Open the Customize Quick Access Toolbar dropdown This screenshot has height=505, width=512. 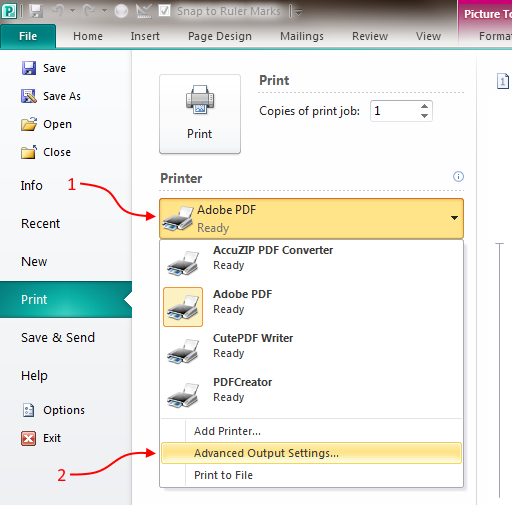click(298, 12)
